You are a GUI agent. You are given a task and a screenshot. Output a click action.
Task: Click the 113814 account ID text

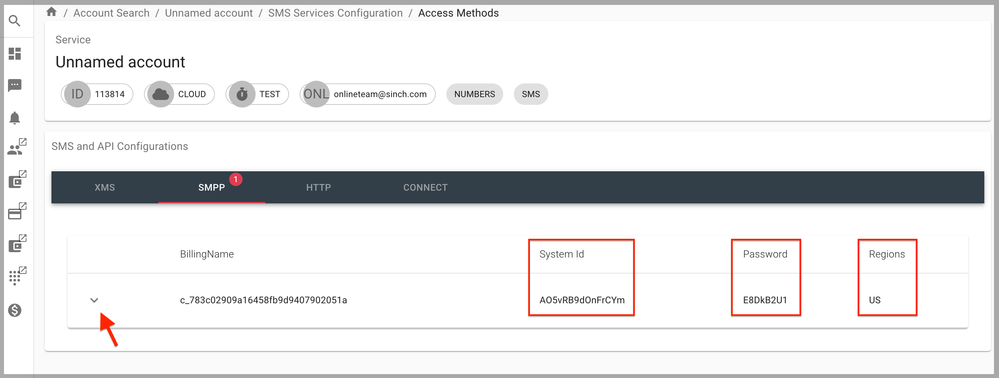point(110,94)
